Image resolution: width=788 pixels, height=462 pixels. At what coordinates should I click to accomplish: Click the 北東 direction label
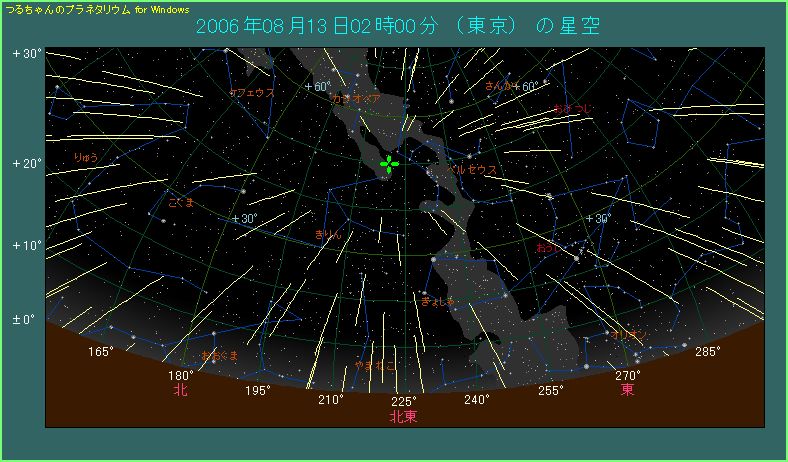403,417
